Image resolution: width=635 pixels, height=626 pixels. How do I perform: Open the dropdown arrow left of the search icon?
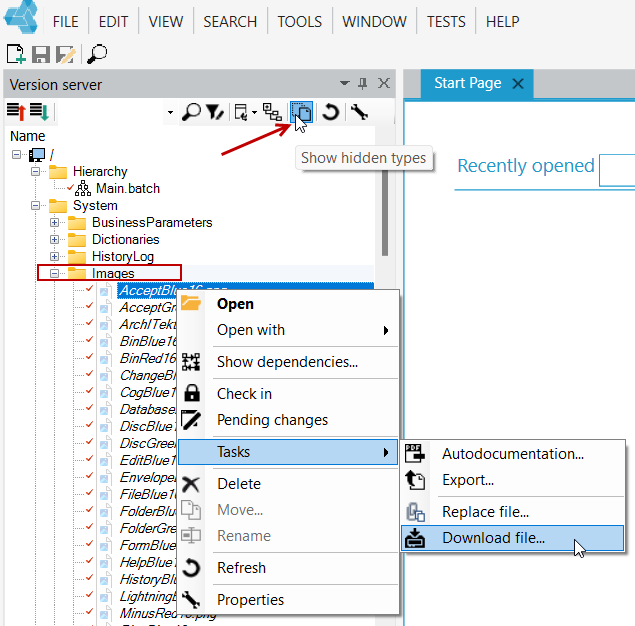pos(170,112)
